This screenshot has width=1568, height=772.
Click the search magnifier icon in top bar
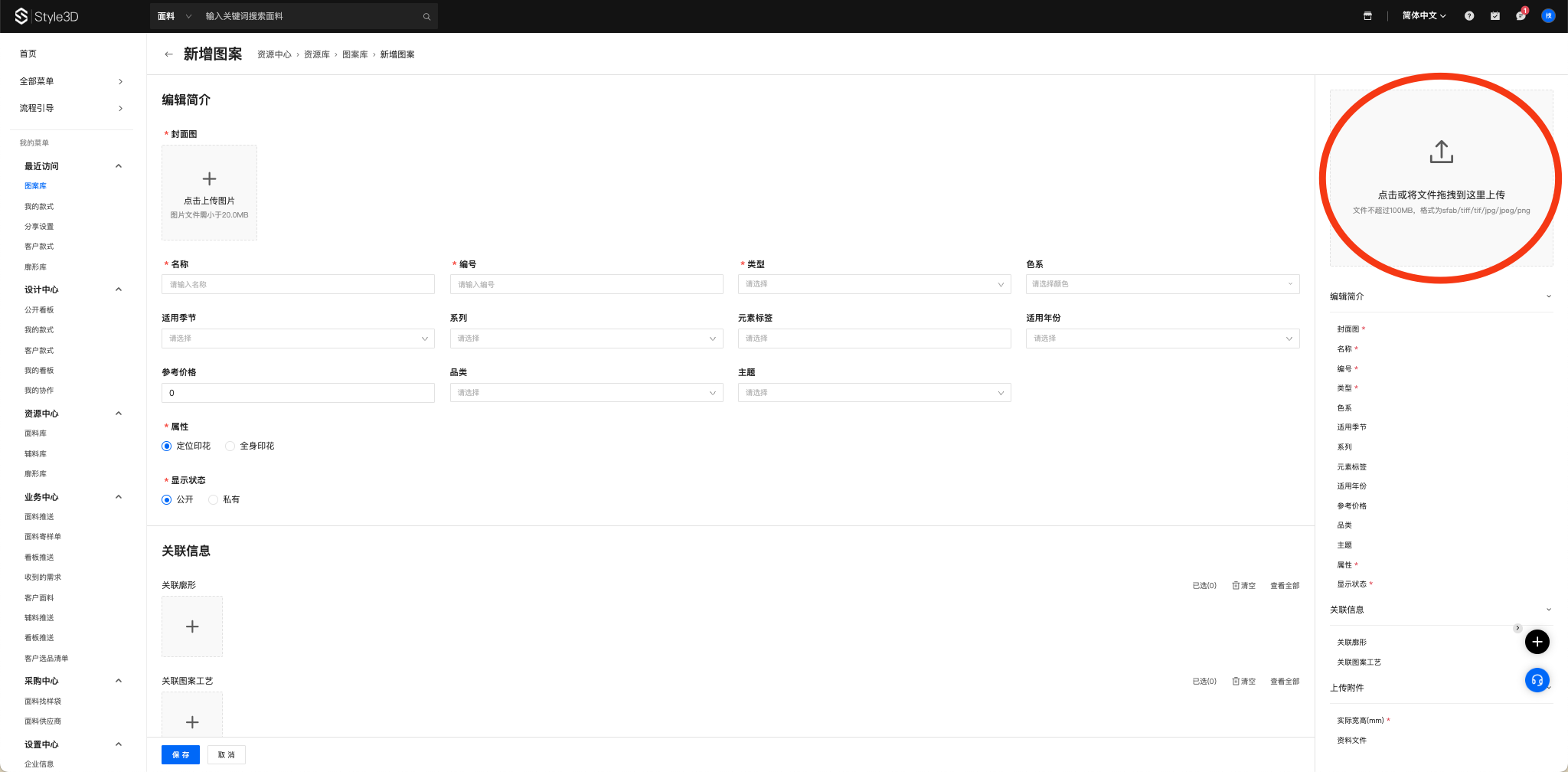pyautogui.click(x=426, y=17)
